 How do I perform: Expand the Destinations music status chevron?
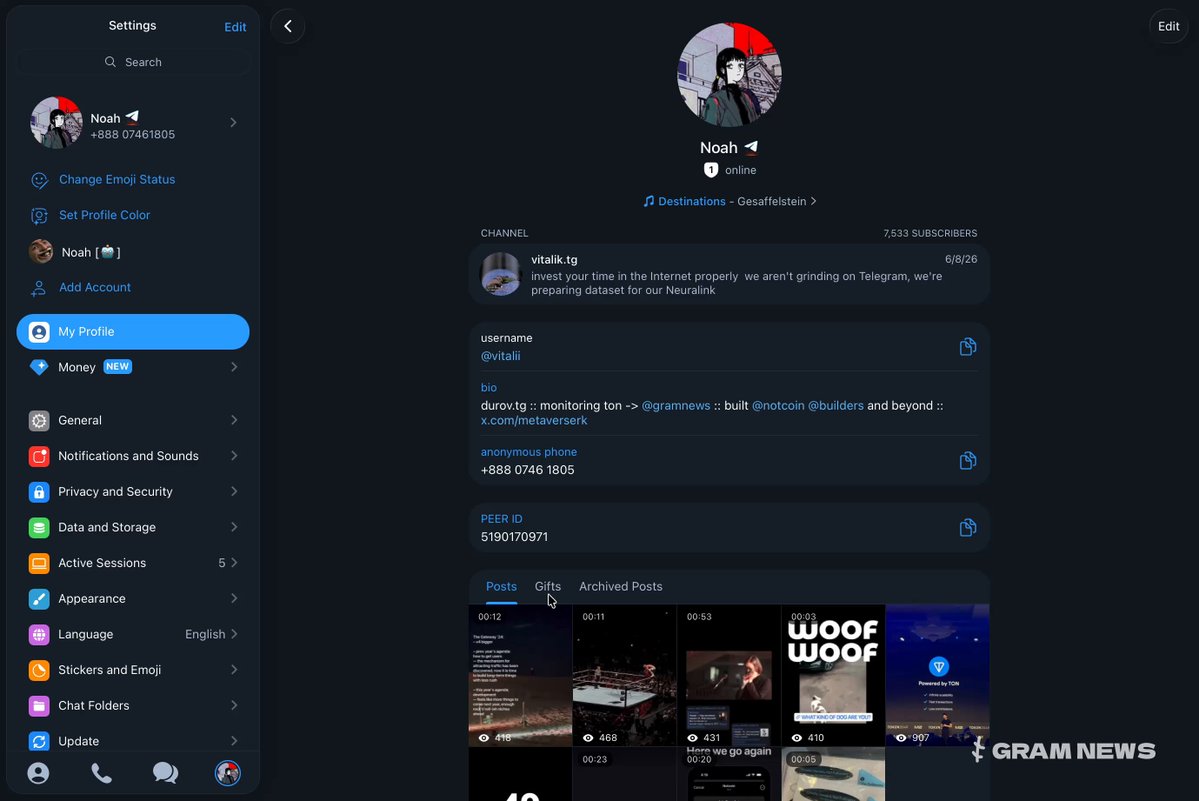813,201
